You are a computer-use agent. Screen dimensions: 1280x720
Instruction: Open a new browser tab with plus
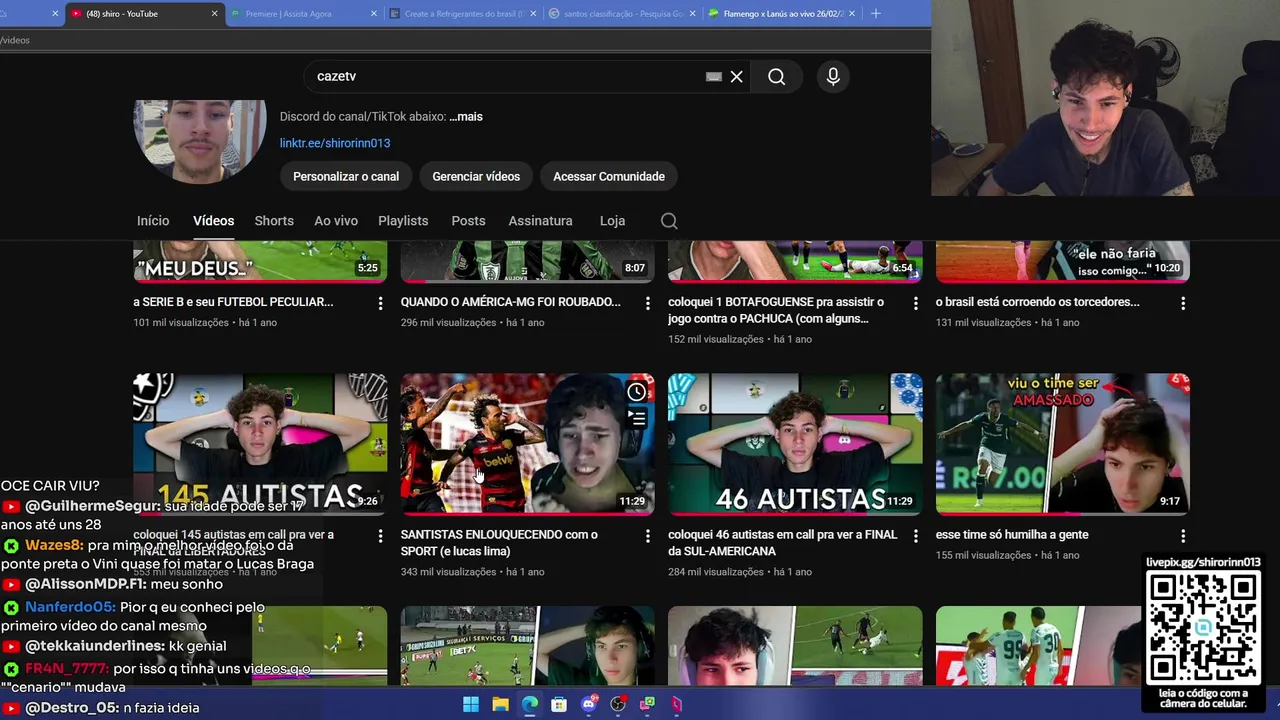click(x=876, y=13)
